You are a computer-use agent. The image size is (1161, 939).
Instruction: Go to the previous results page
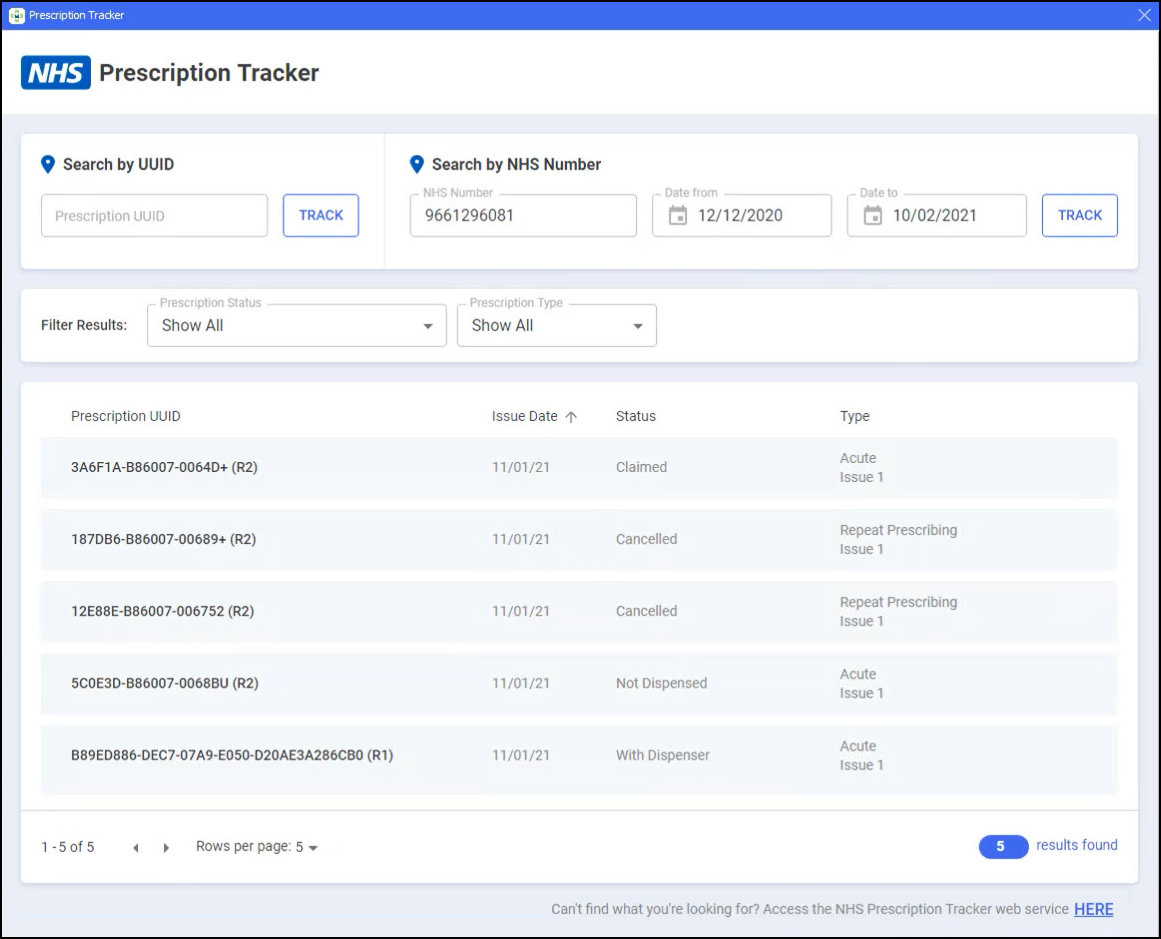point(136,848)
